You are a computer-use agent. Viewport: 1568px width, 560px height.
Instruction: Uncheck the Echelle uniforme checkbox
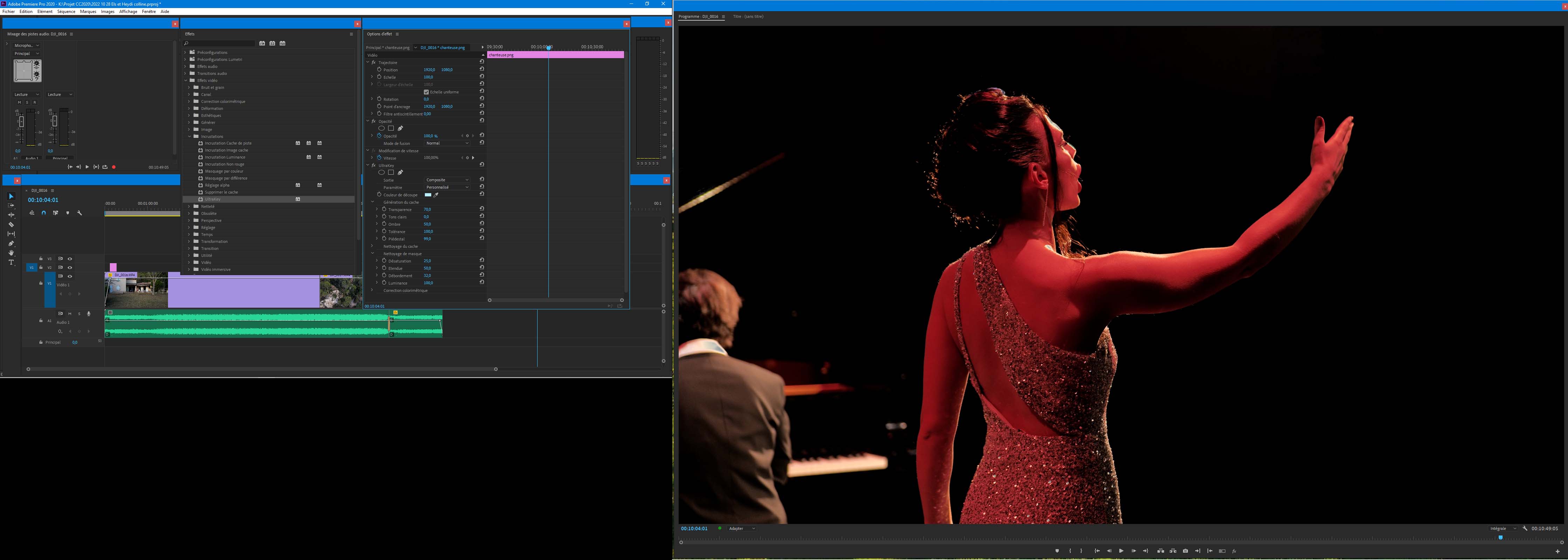426,92
